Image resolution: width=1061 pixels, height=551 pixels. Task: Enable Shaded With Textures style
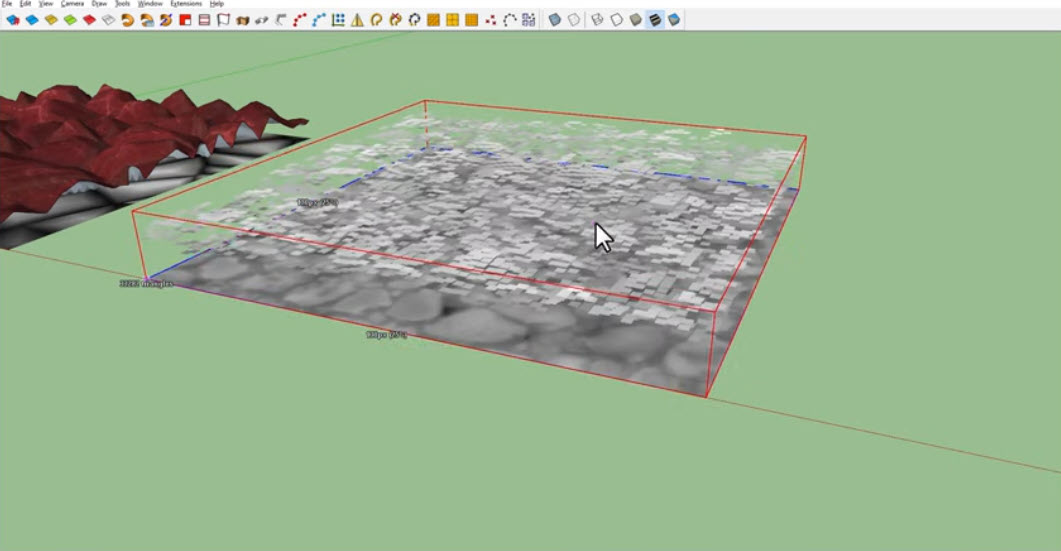click(x=655, y=19)
